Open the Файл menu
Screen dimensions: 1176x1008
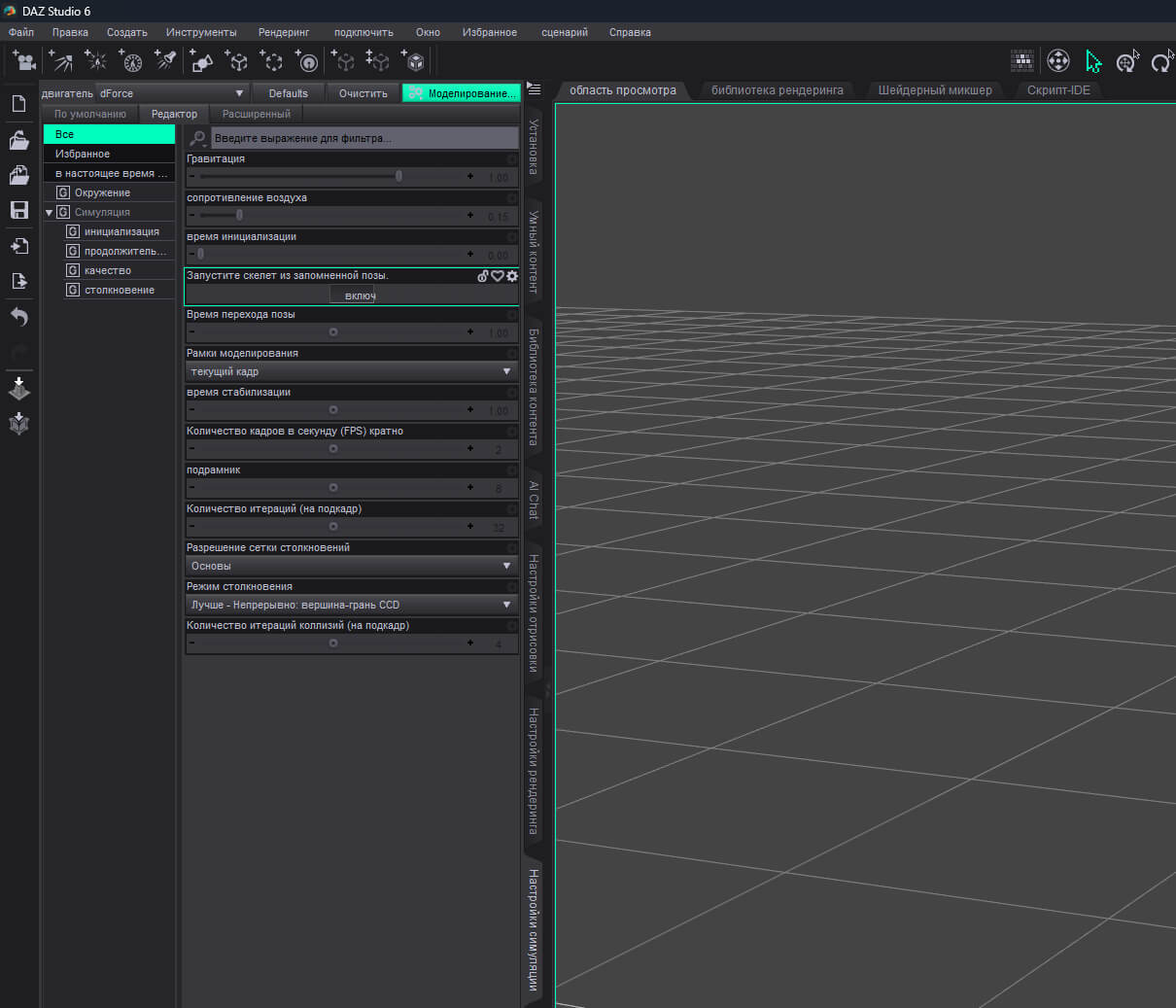(x=21, y=32)
